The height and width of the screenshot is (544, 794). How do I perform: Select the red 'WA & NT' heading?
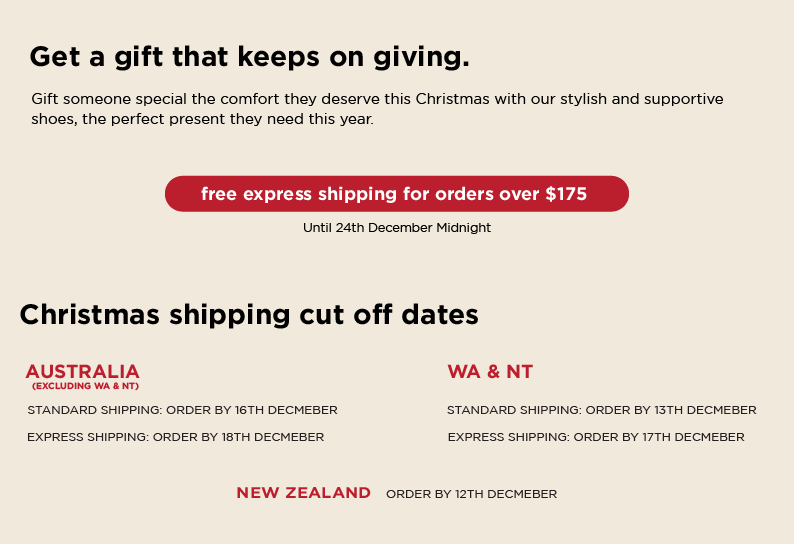coord(490,372)
